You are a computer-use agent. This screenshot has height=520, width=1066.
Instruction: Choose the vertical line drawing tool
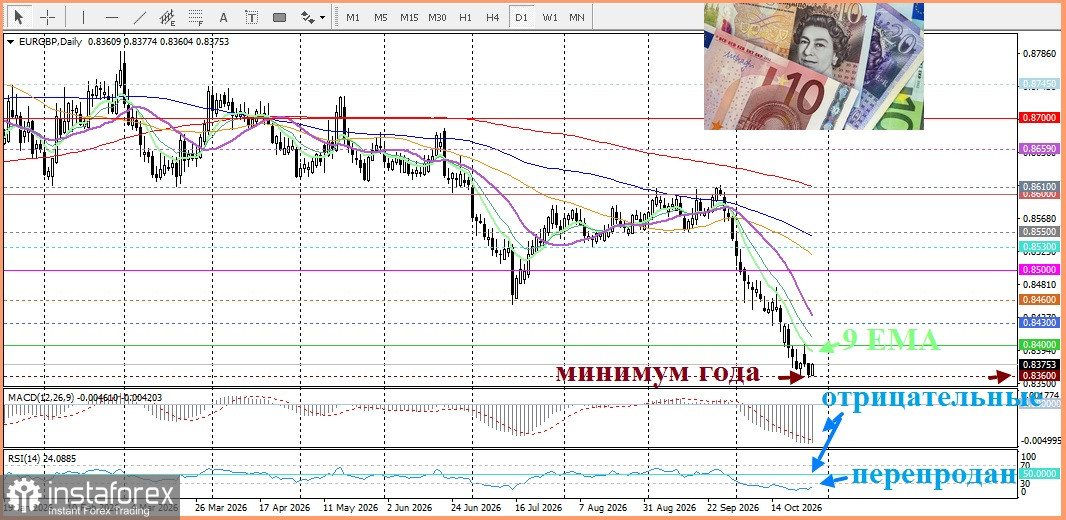(x=84, y=17)
